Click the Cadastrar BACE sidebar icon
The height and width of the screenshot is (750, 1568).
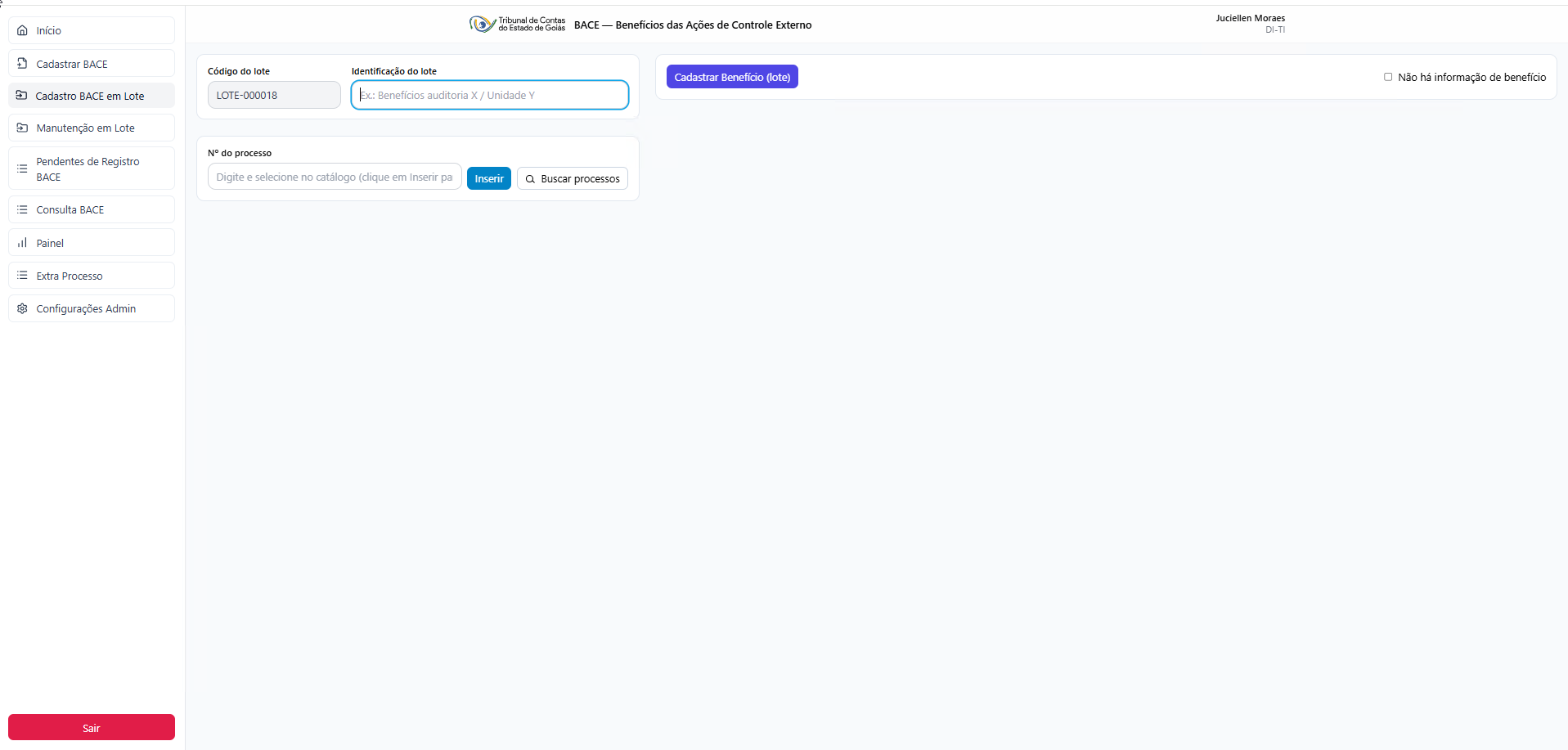pos(22,64)
